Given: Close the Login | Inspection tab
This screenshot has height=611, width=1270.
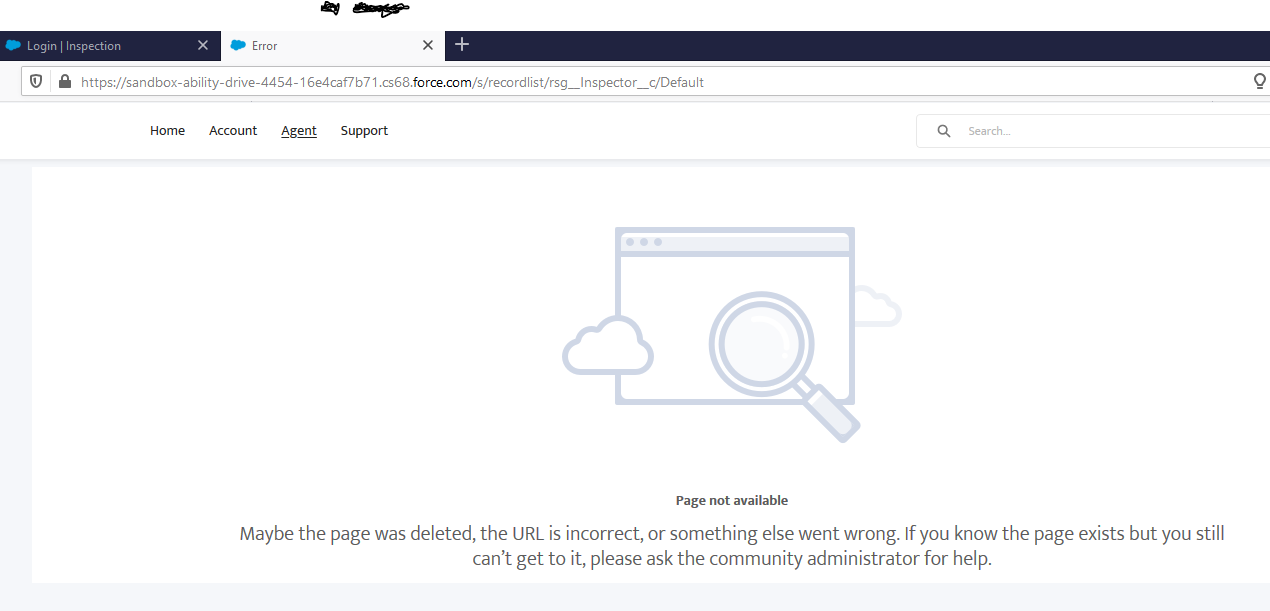Looking at the screenshot, I should 203,45.
